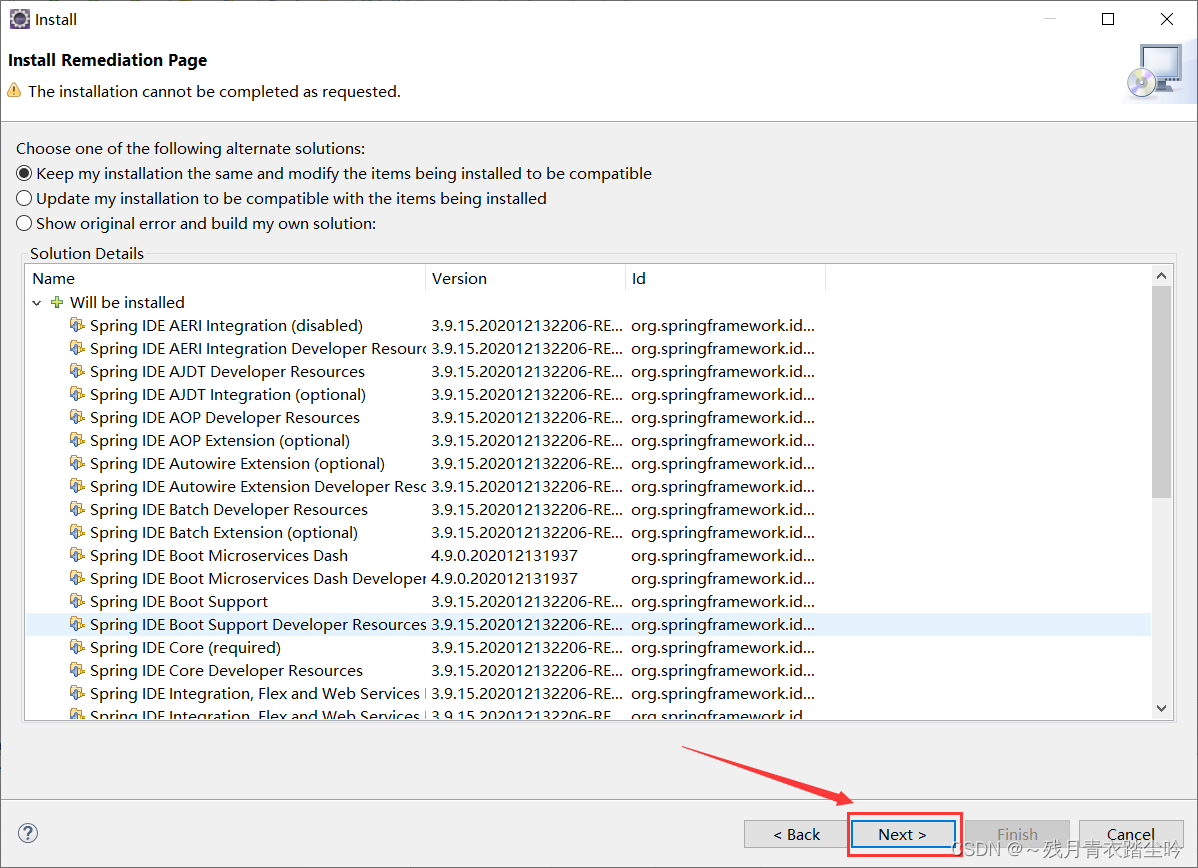Collapse the Will be installed tree node
The image size is (1198, 868).
click(37, 303)
